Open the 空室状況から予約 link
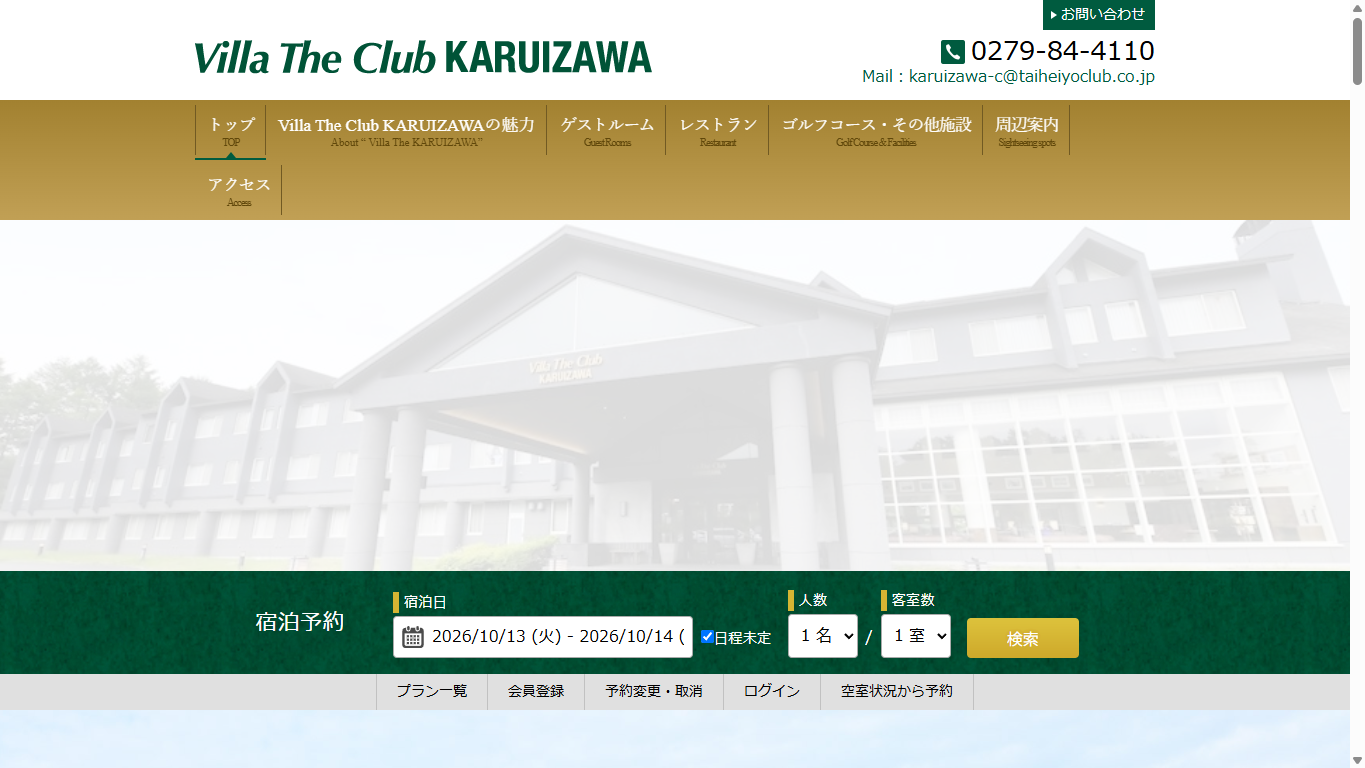This screenshot has height=768, width=1365. (897, 692)
